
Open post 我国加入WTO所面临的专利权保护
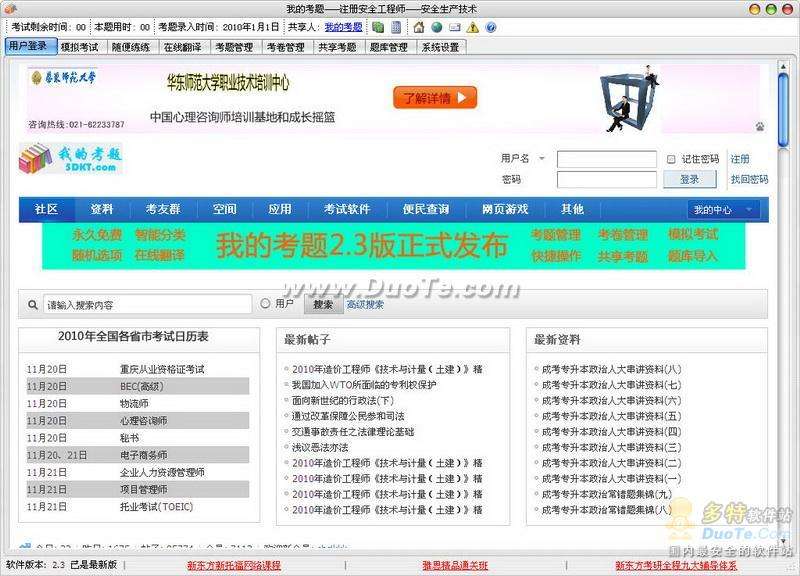pyautogui.click(x=364, y=385)
